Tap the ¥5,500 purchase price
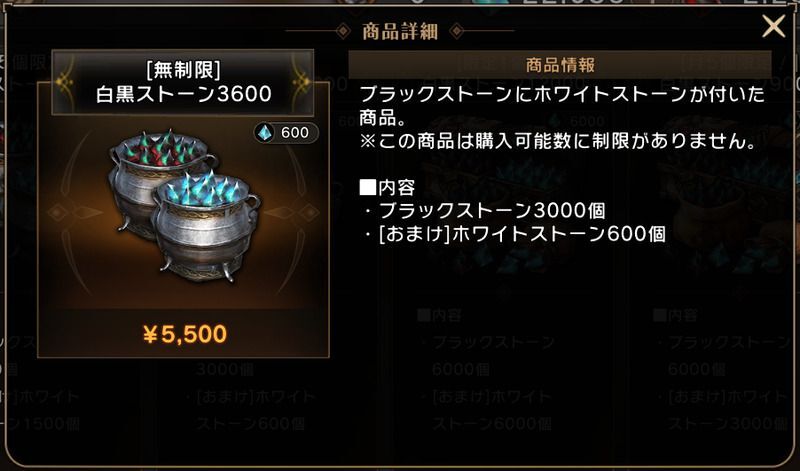The width and height of the screenshot is (800, 471). [185, 334]
